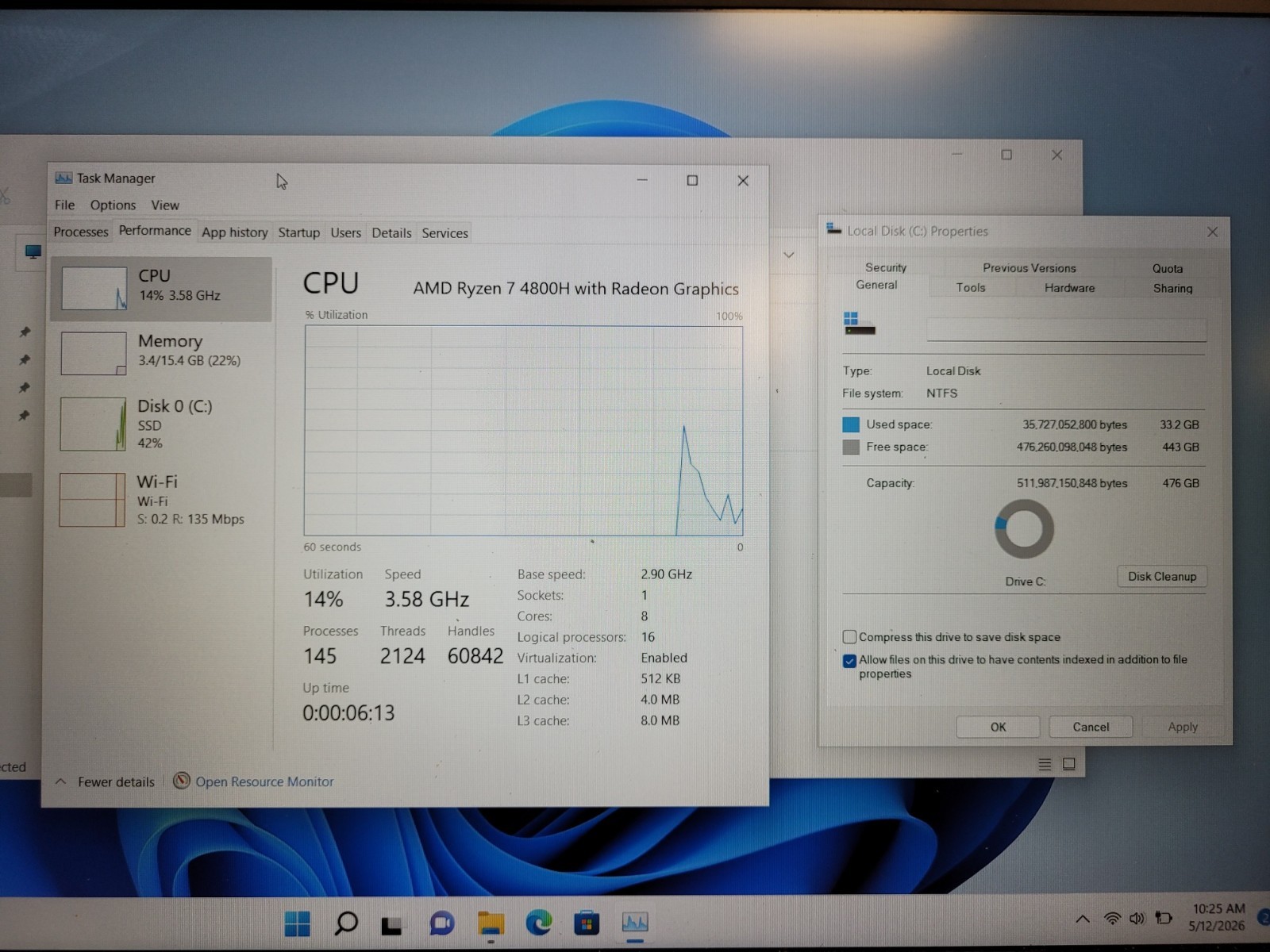Open File Explorer from the taskbar
Viewport: 1270px width, 952px height.
pos(491,923)
